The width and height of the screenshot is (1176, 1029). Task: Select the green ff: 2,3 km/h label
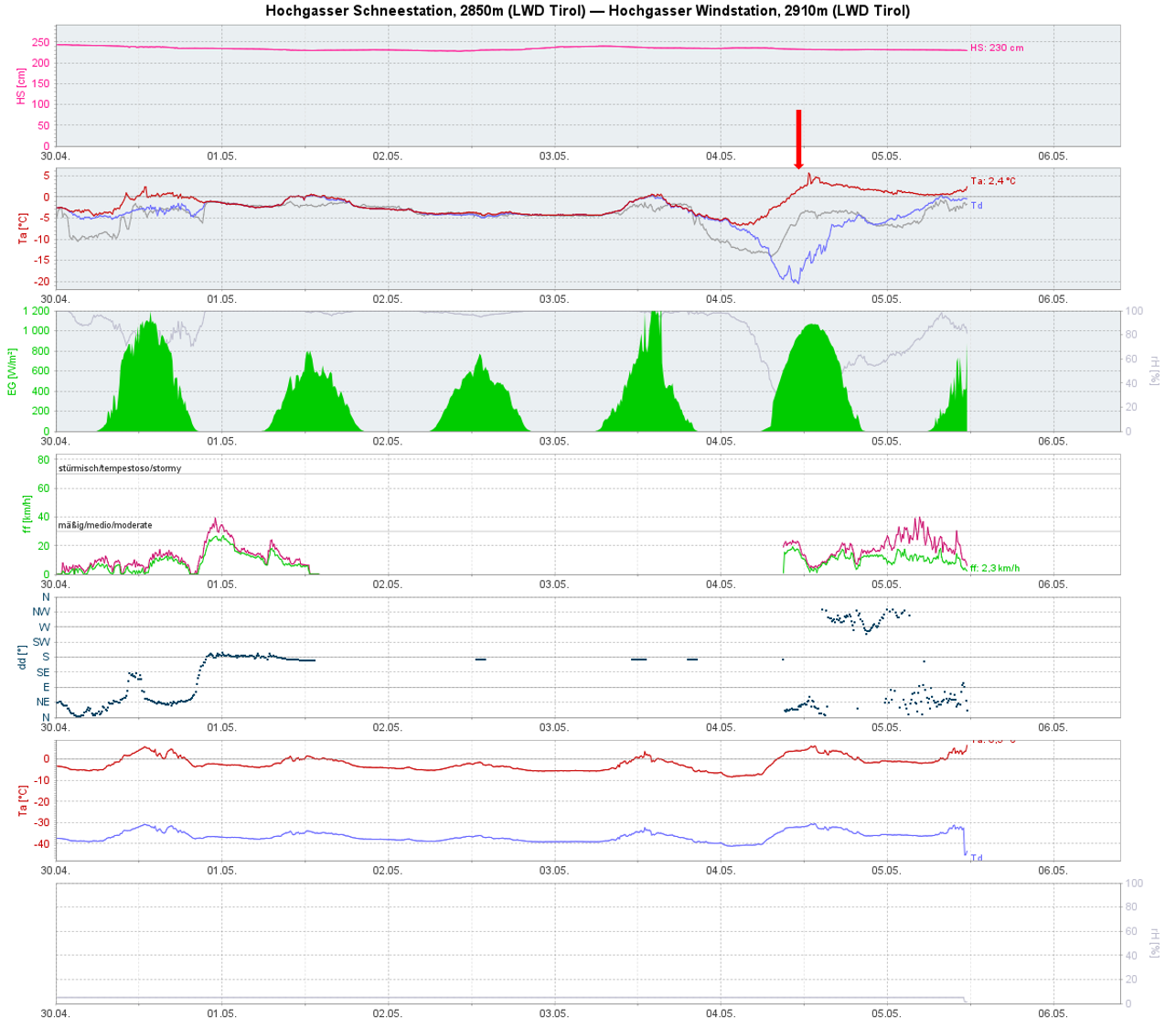(994, 568)
